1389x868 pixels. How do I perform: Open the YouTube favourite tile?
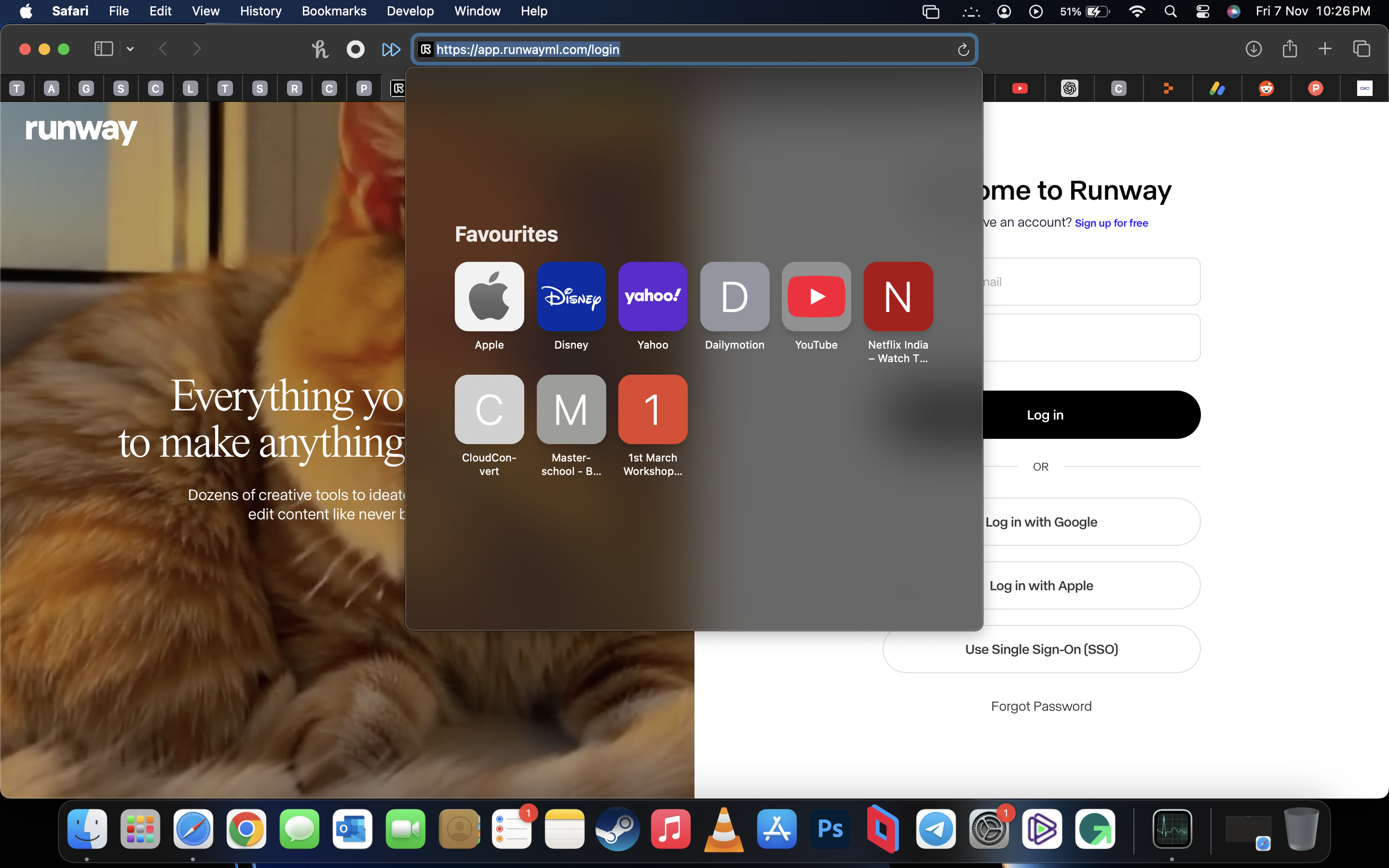[816, 297]
